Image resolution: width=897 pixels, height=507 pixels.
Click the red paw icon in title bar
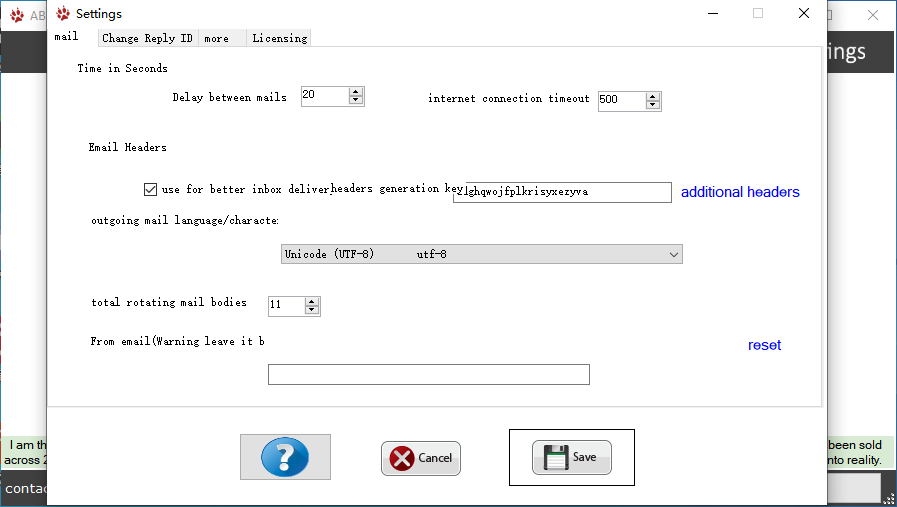click(64, 14)
